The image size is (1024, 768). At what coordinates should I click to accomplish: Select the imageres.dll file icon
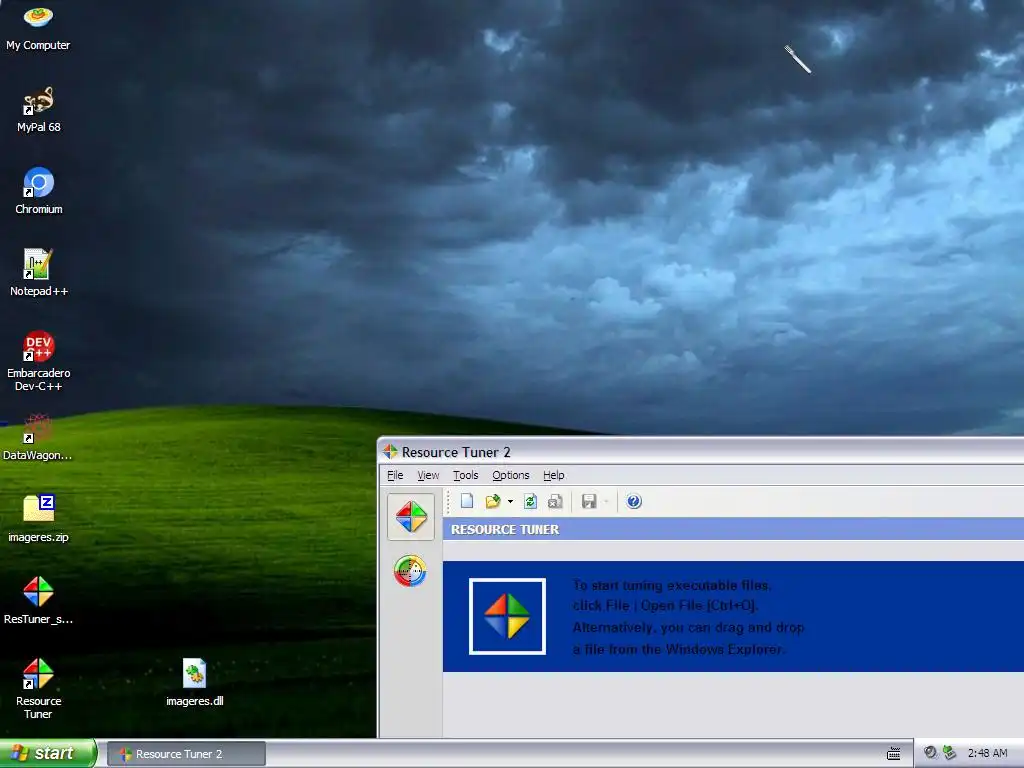[195, 682]
